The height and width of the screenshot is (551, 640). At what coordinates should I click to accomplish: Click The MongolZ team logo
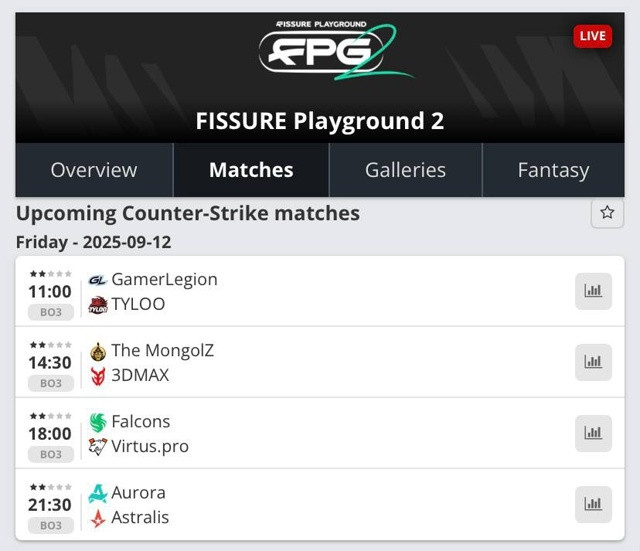(x=98, y=351)
